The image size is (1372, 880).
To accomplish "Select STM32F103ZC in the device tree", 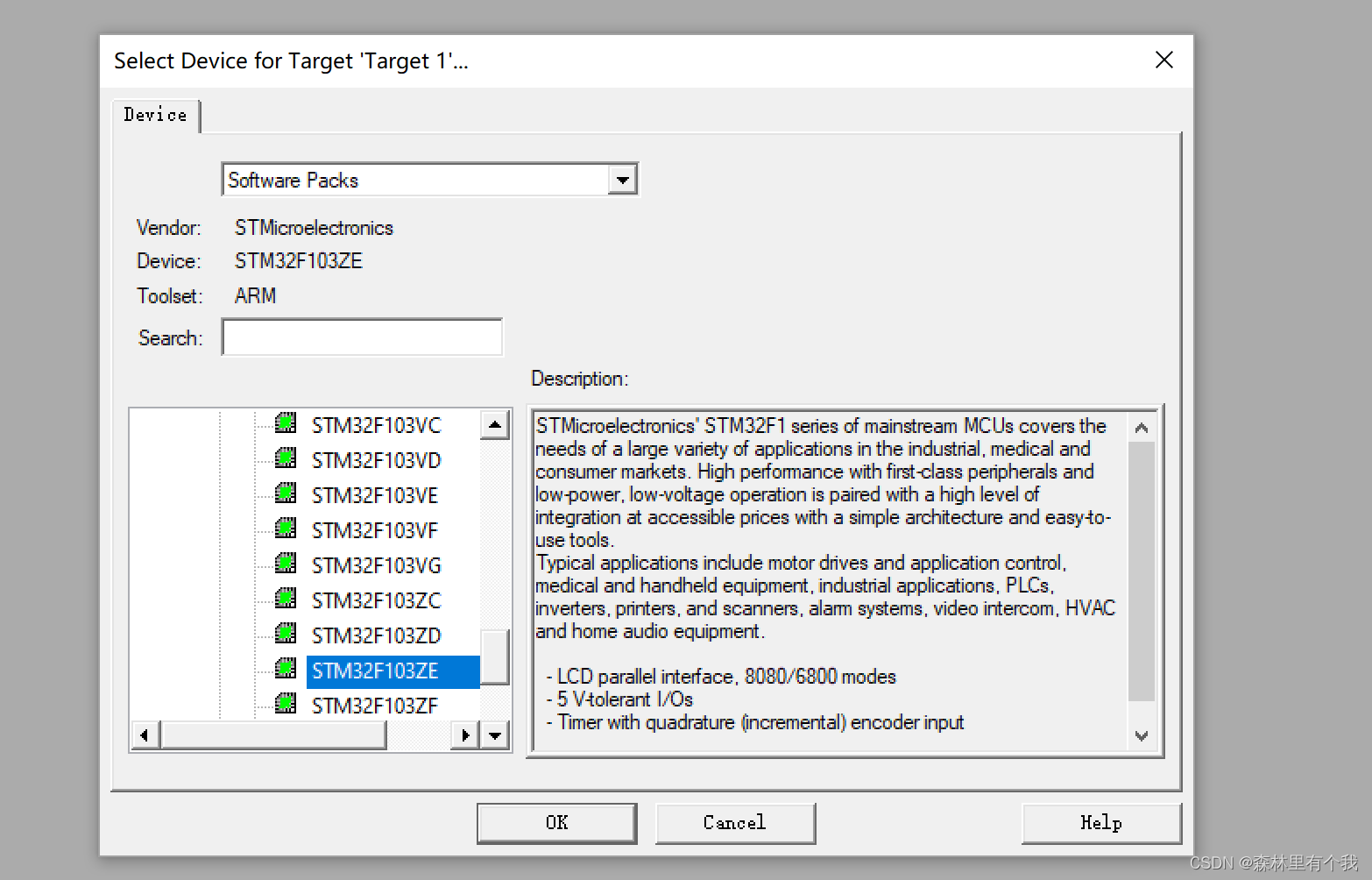I will point(376,600).
